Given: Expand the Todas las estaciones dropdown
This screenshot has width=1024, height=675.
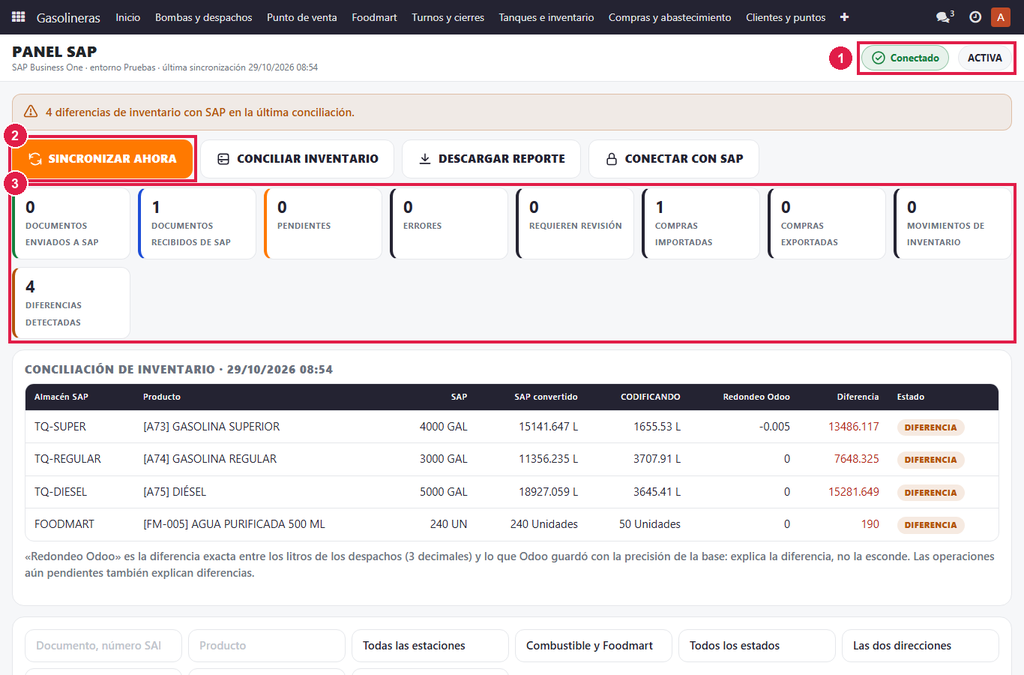Looking at the screenshot, I should 430,646.
